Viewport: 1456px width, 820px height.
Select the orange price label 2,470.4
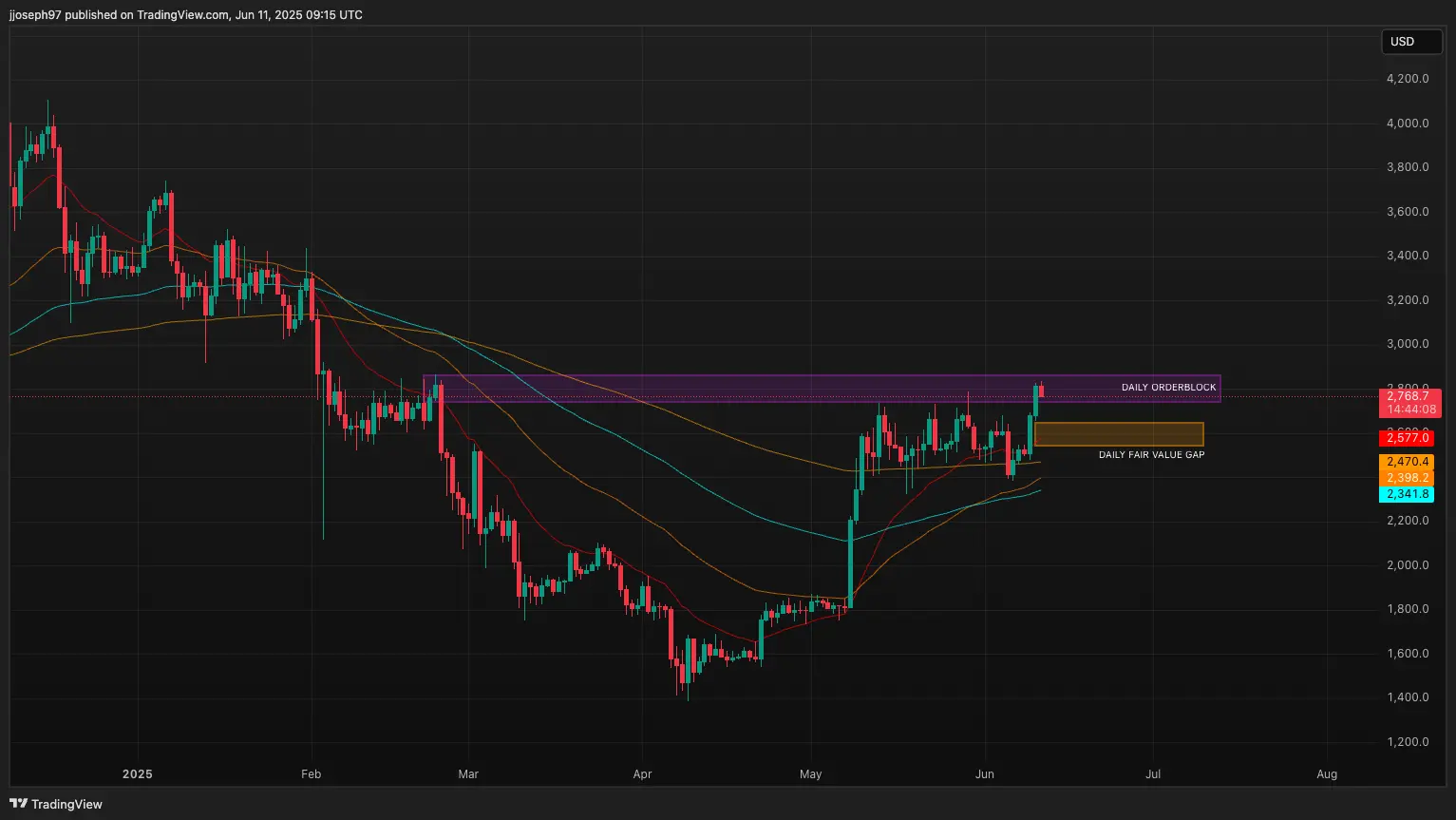click(x=1409, y=461)
